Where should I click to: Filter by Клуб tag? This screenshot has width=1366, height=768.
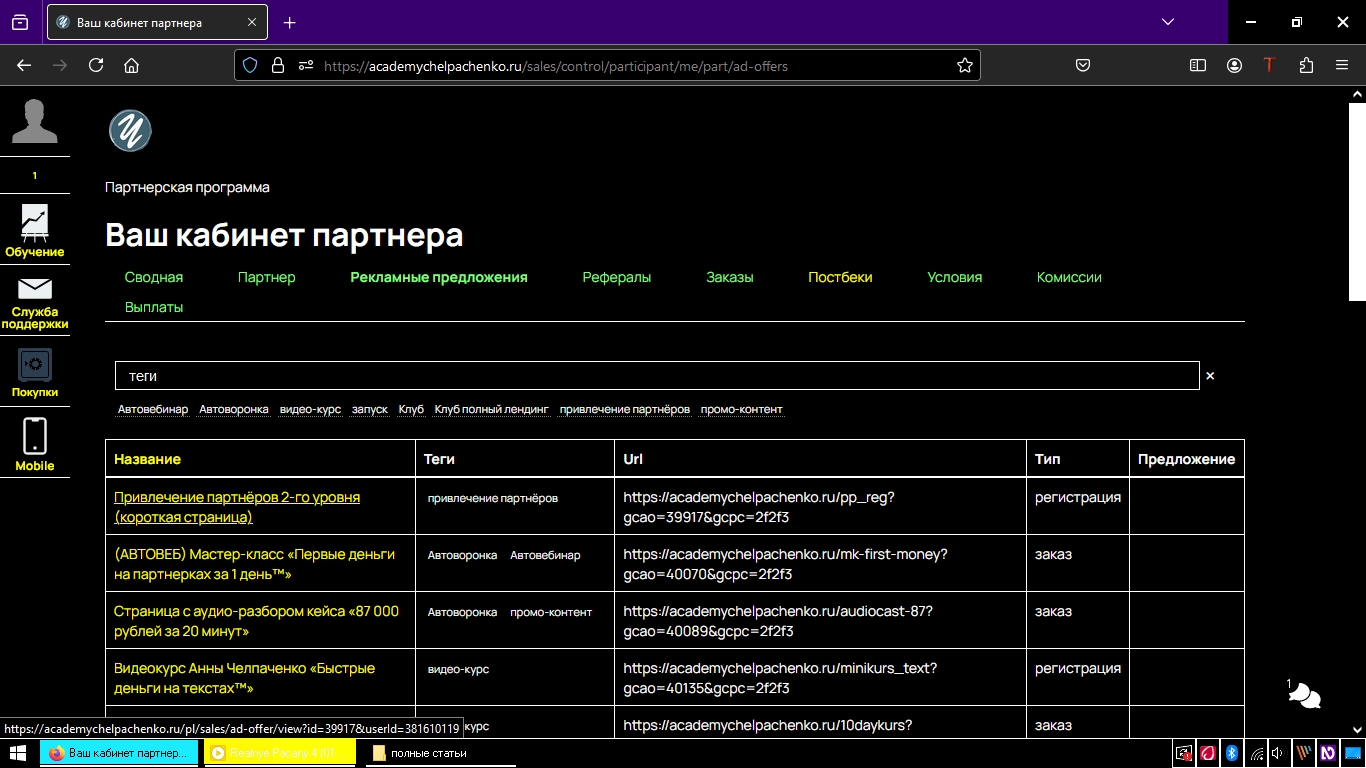click(411, 409)
